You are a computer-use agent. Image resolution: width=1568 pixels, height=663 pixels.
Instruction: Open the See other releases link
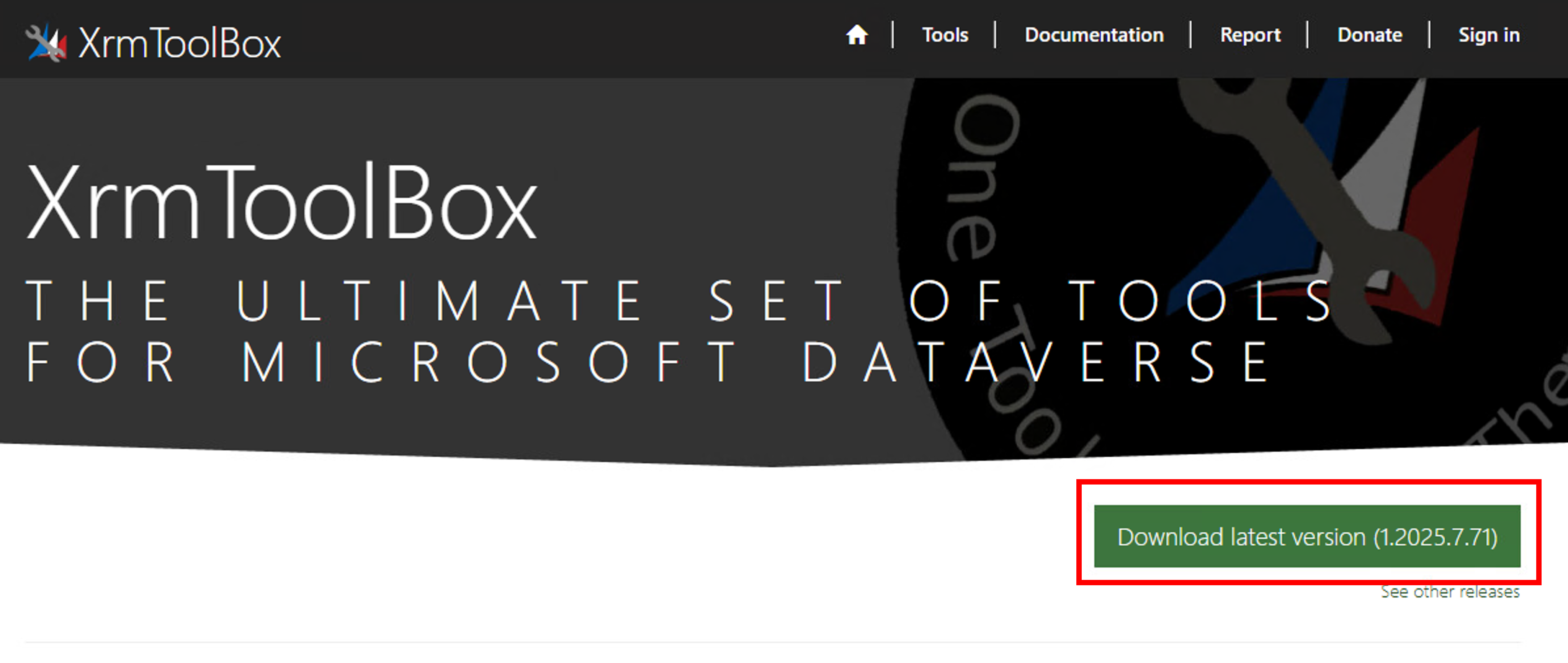(x=1450, y=592)
